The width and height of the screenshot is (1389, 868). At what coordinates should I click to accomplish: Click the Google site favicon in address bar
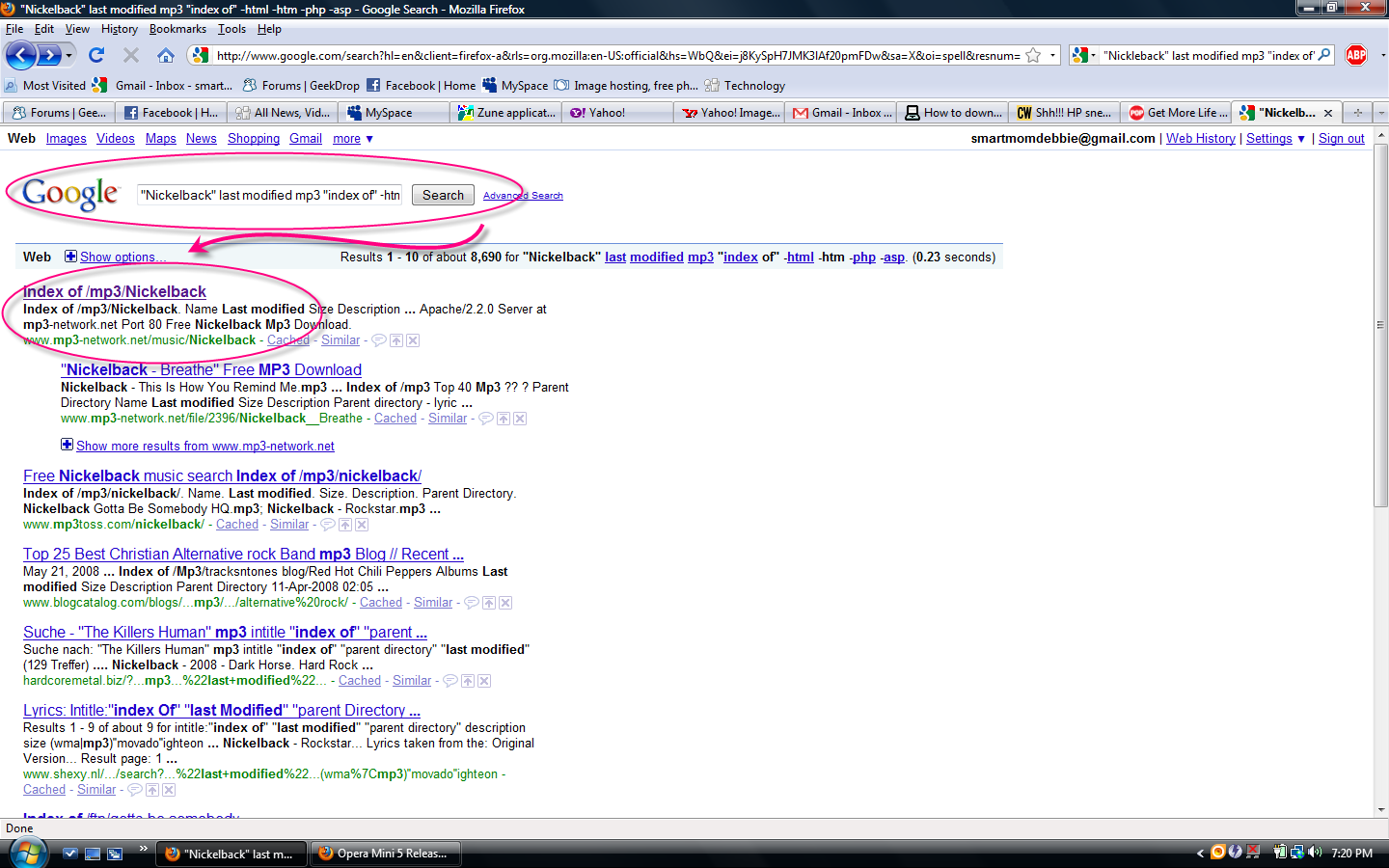click(x=200, y=56)
